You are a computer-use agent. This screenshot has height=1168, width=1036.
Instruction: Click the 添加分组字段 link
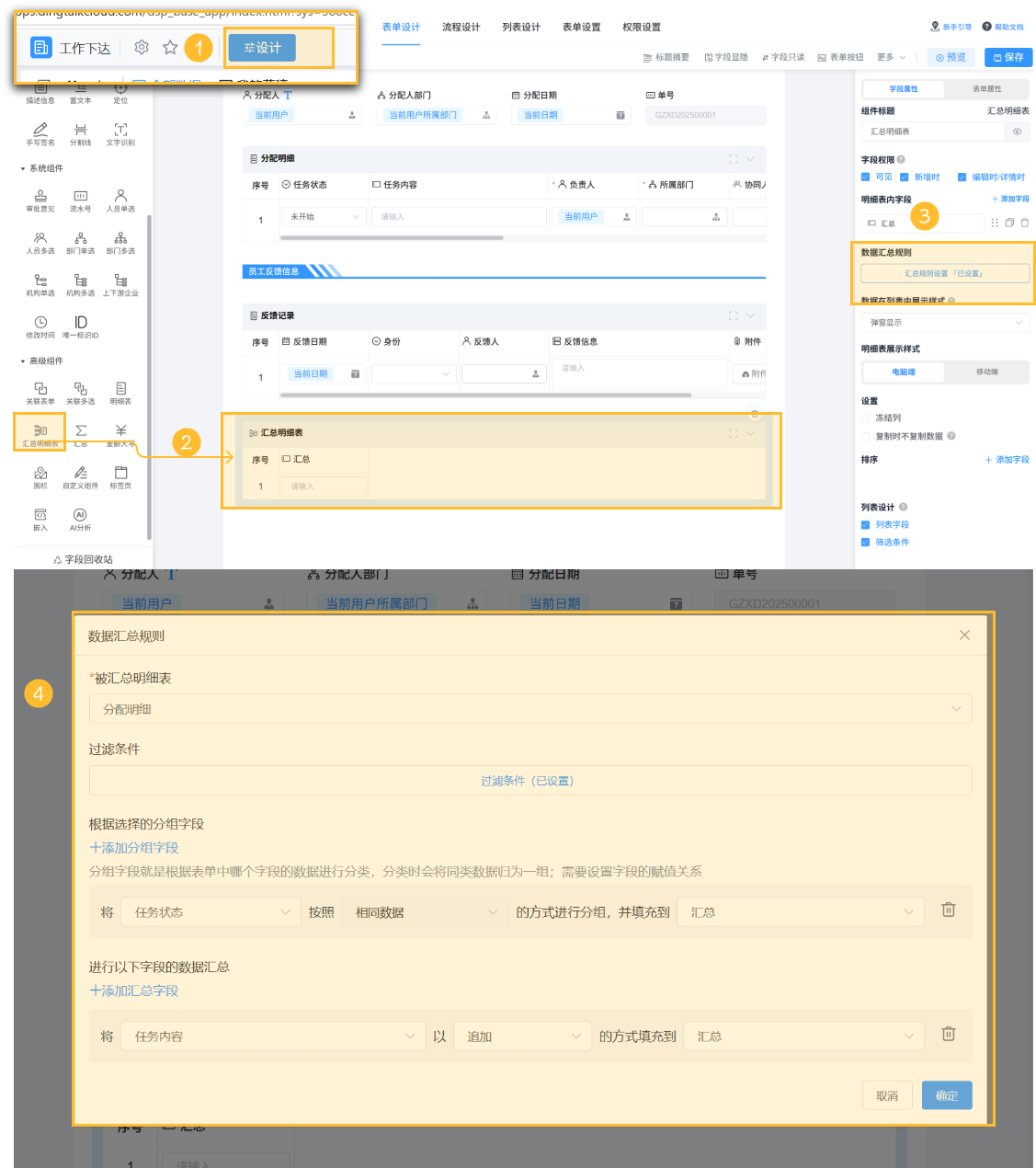(134, 848)
